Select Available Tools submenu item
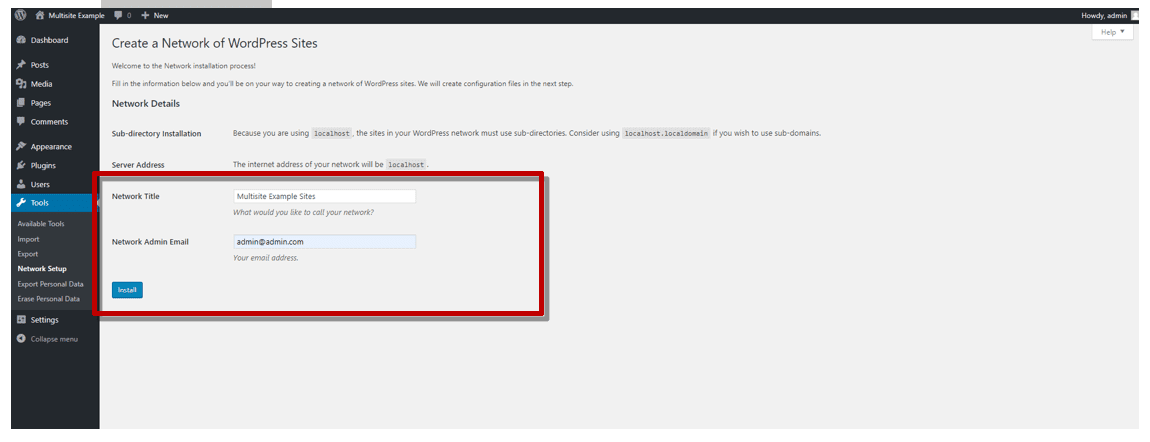The width and height of the screenshot is (1150, 442). 41,224
